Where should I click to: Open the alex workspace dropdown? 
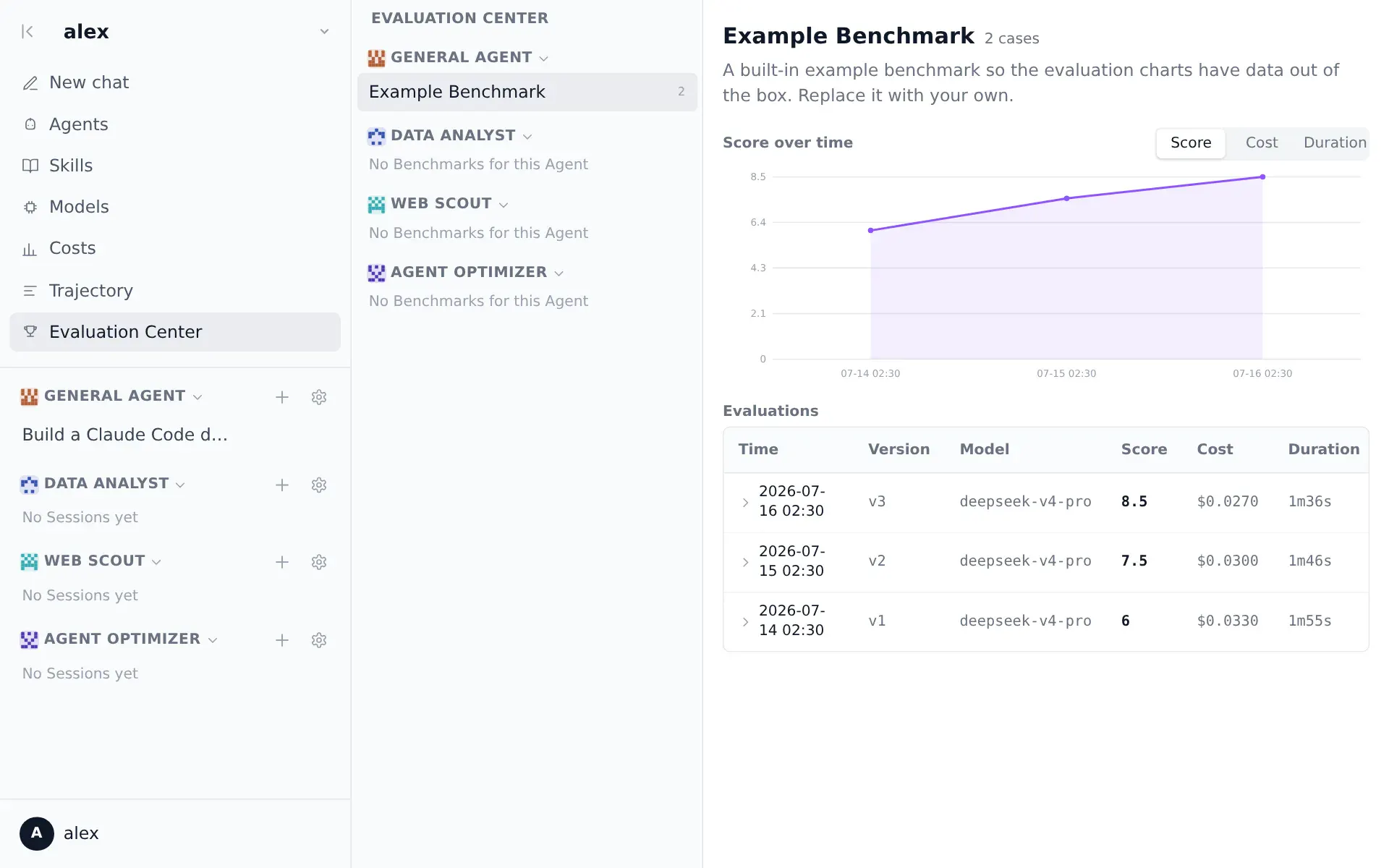click(x=325, y=32)
